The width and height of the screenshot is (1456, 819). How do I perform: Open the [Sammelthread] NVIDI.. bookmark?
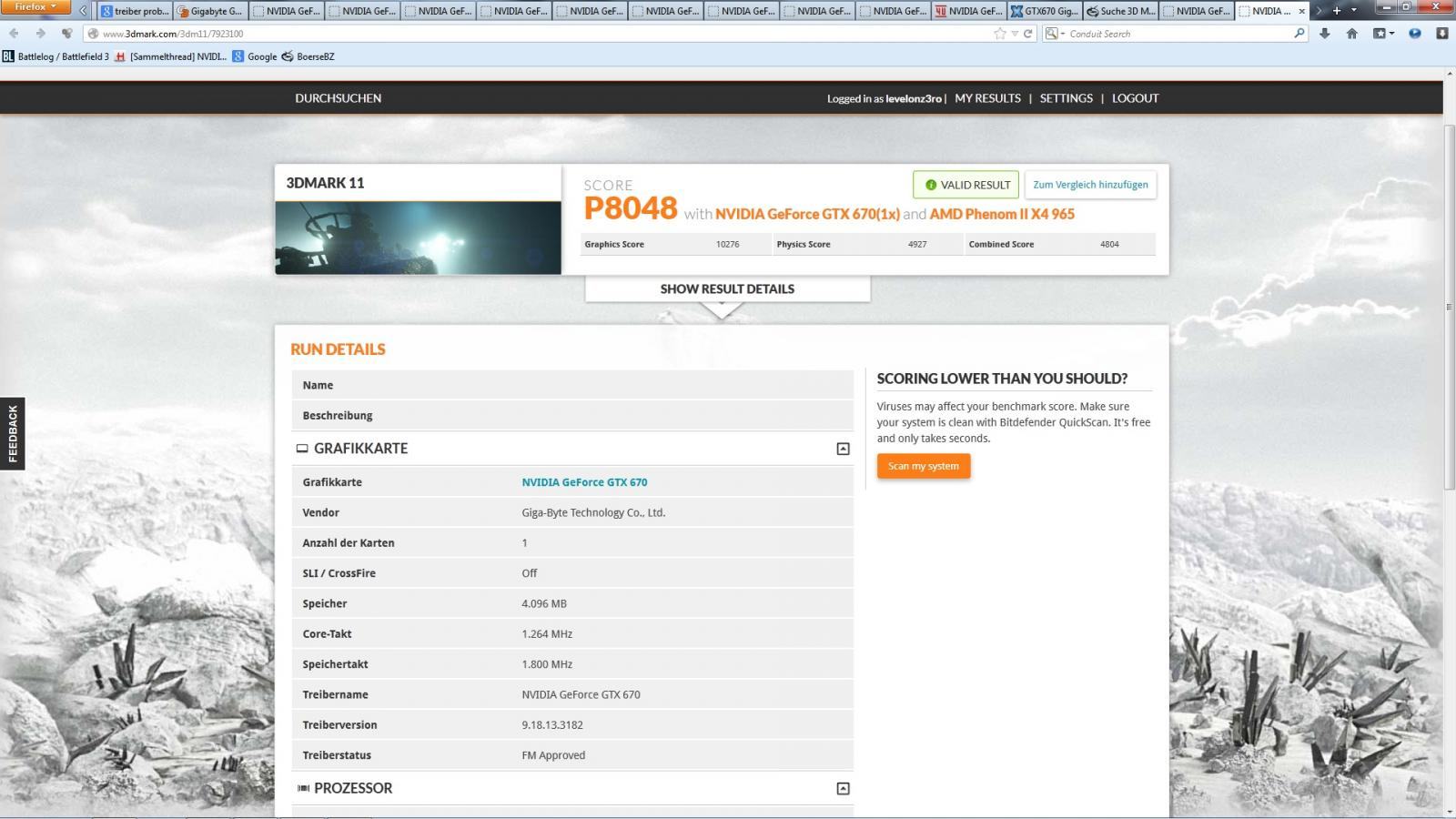point(170,56)
